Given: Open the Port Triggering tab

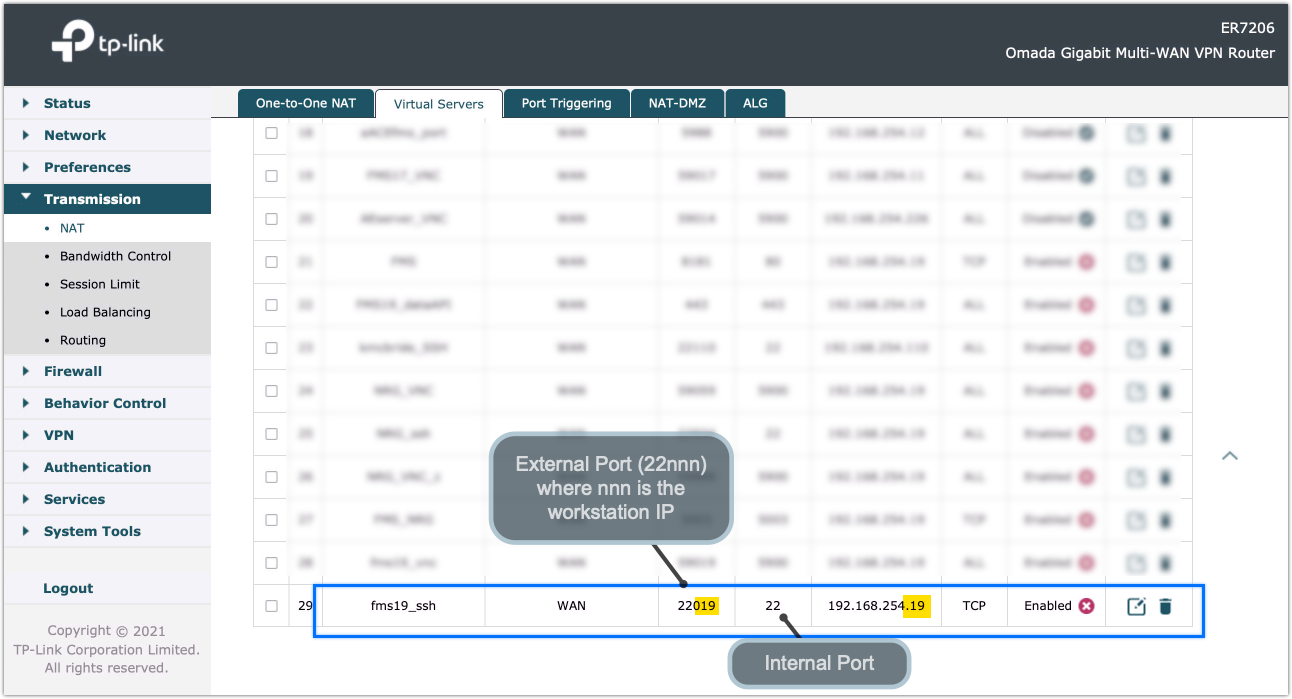Looking at the screenshot, I should pos(566,103).
